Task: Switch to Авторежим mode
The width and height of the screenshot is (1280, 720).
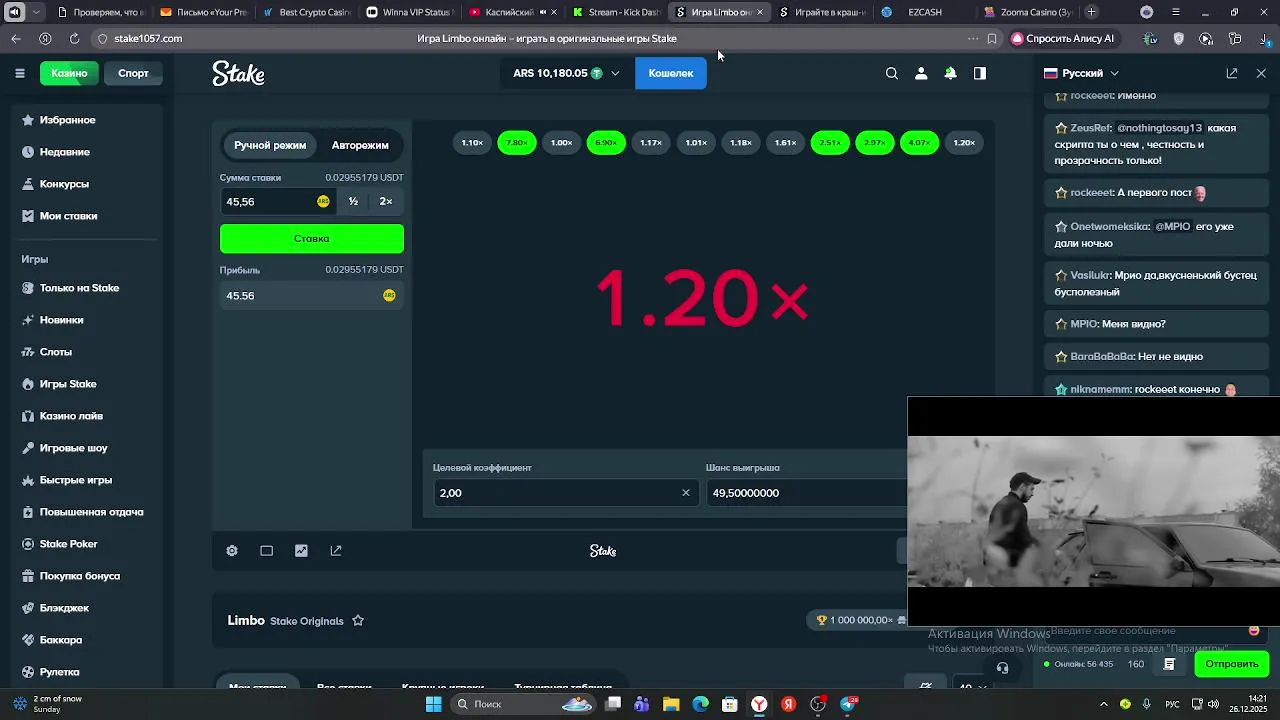Action: coord(360,145)
